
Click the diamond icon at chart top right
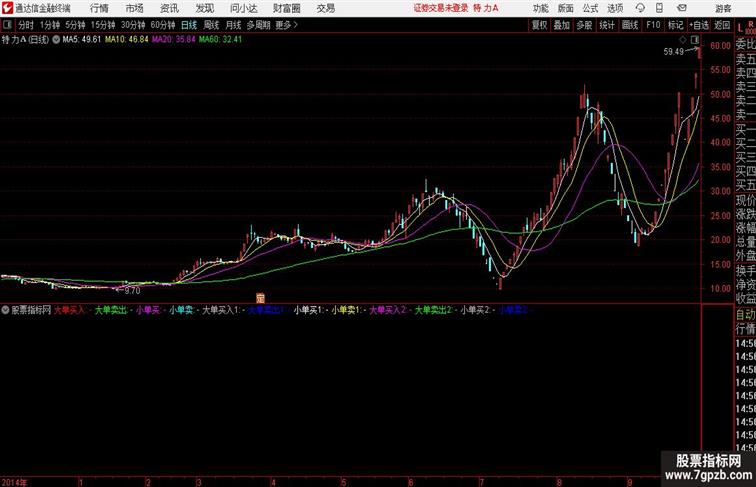click(x=683, y=40)
